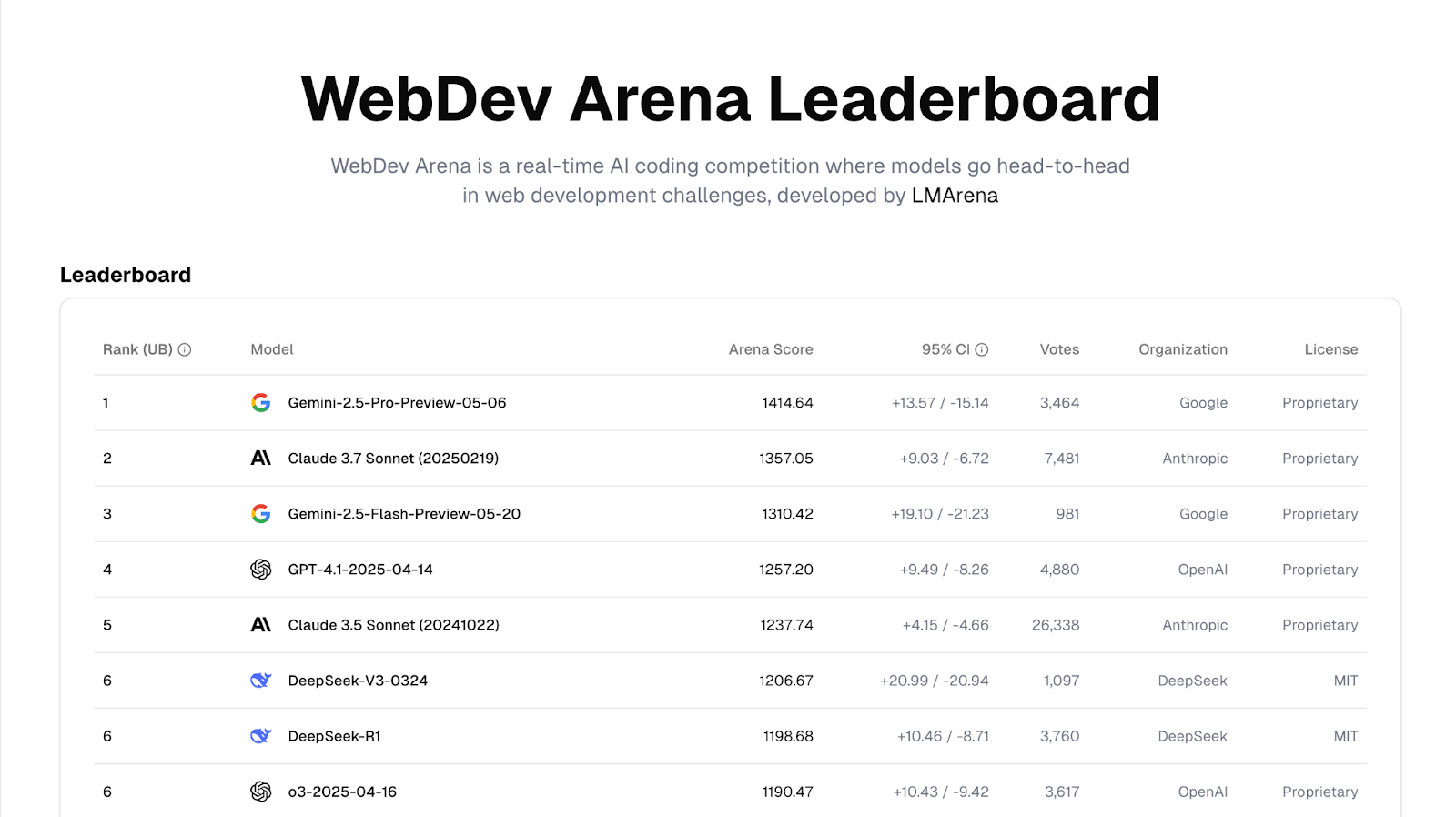The image size is (1456, 817).
Task: Click confidence interval +19.10 / -21.23
Action: pos(940,514)
